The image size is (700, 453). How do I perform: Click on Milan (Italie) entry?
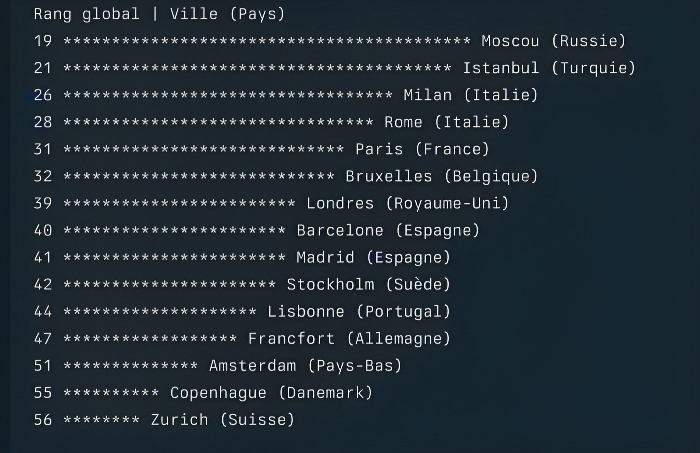click(470, 95)
